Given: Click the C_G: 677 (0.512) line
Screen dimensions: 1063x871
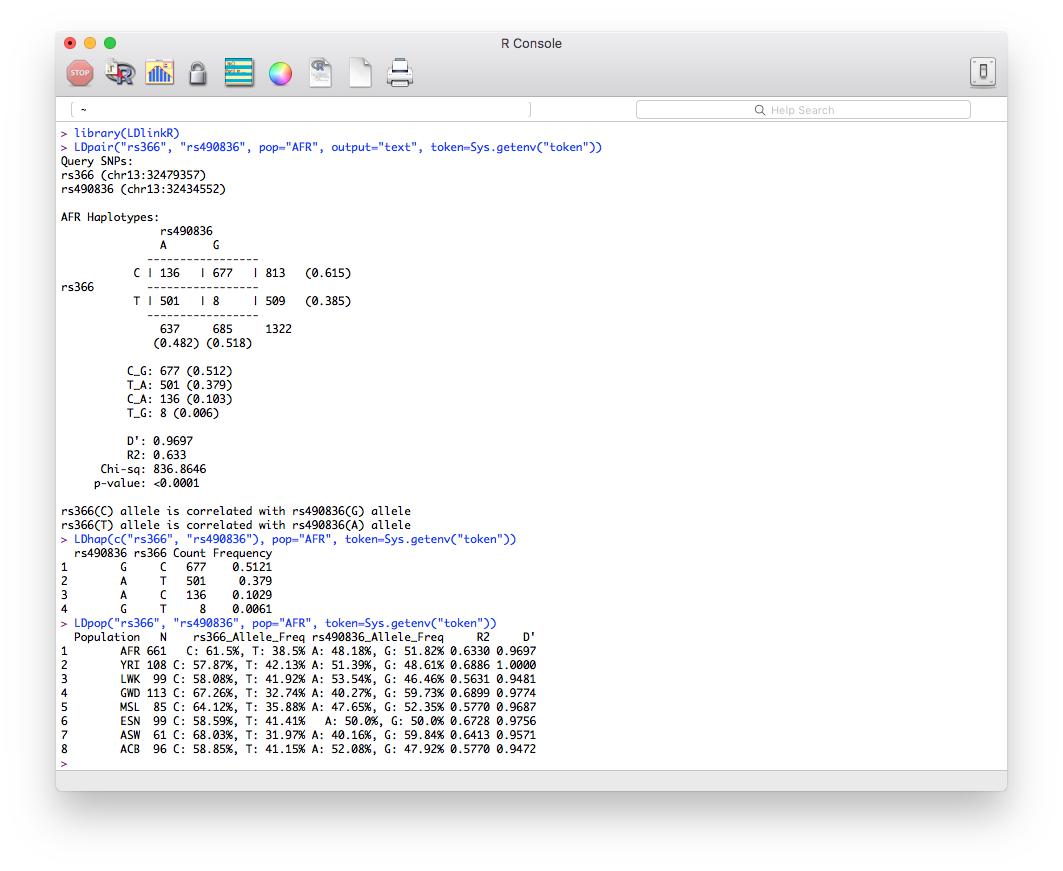Looking at the screenshot, I should pyautogui.click(x=180, y=371).
